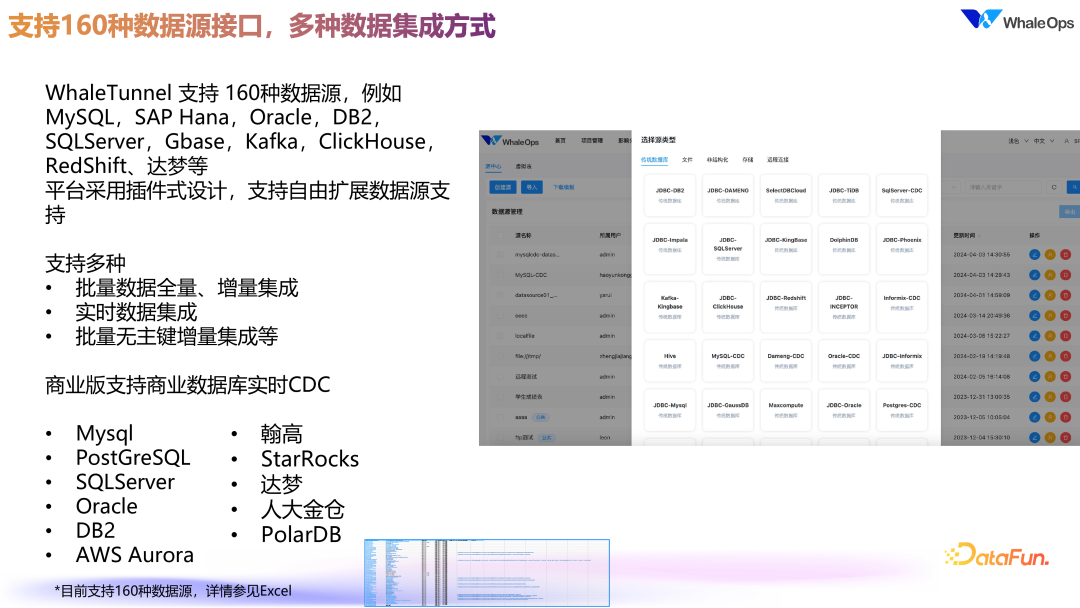Click red delete icon for 2024-04-03 14:30:55 row
1080x608 pixels.
1066,255
